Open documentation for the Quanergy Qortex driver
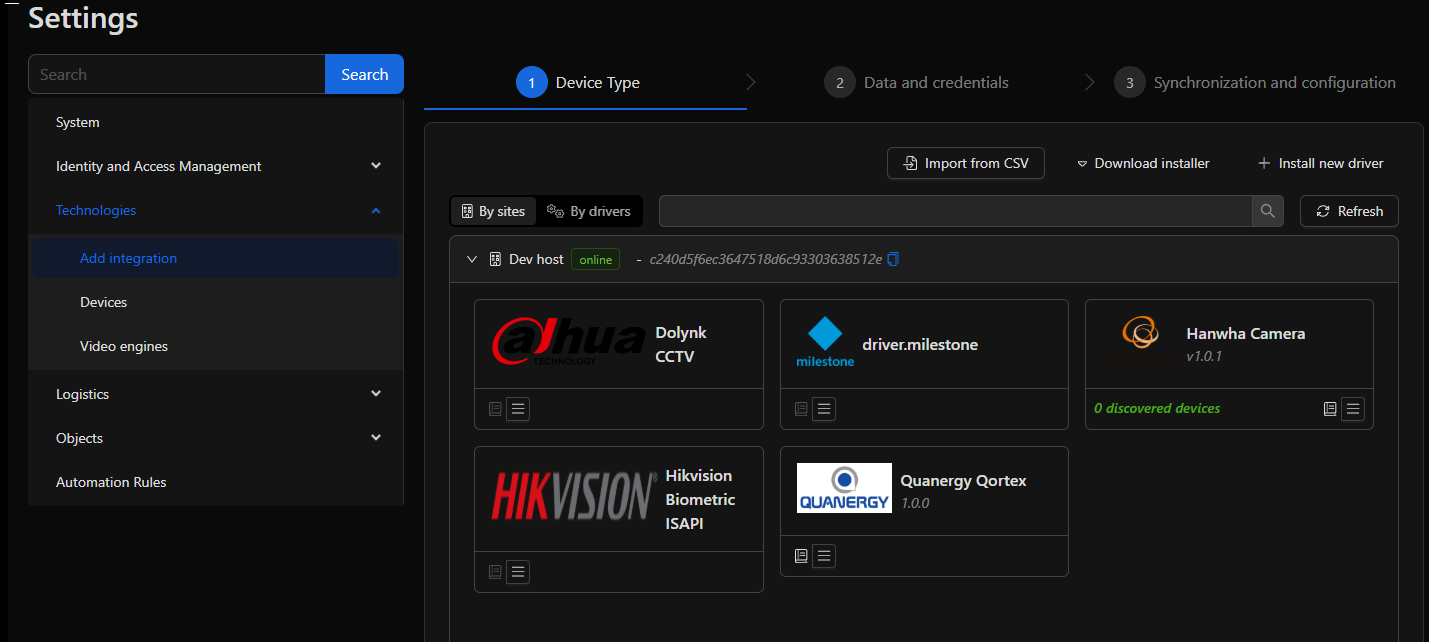1429x642 pixels. pyautogui.click(x=800, y=556)
